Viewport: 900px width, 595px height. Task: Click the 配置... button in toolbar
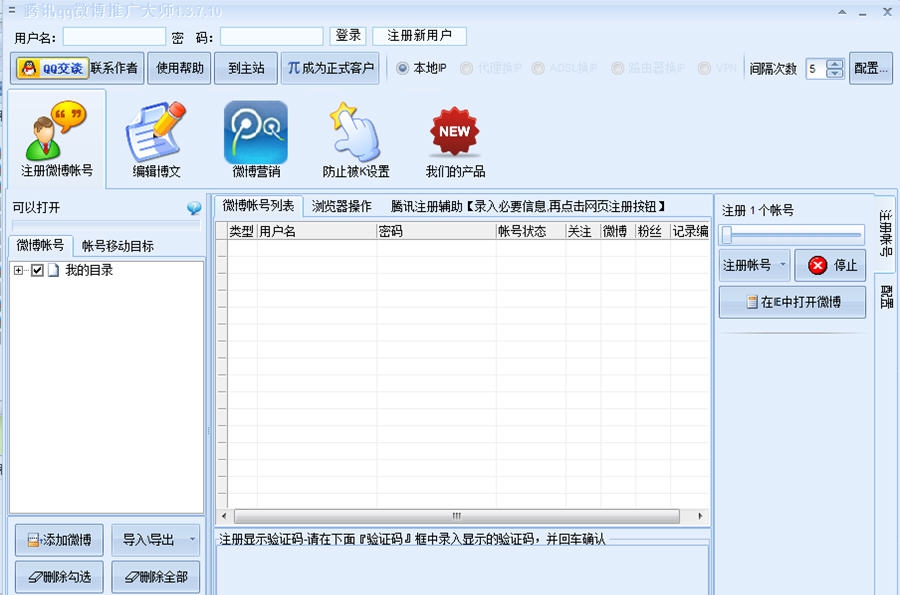pyautogui.click(x=871, y=68)
